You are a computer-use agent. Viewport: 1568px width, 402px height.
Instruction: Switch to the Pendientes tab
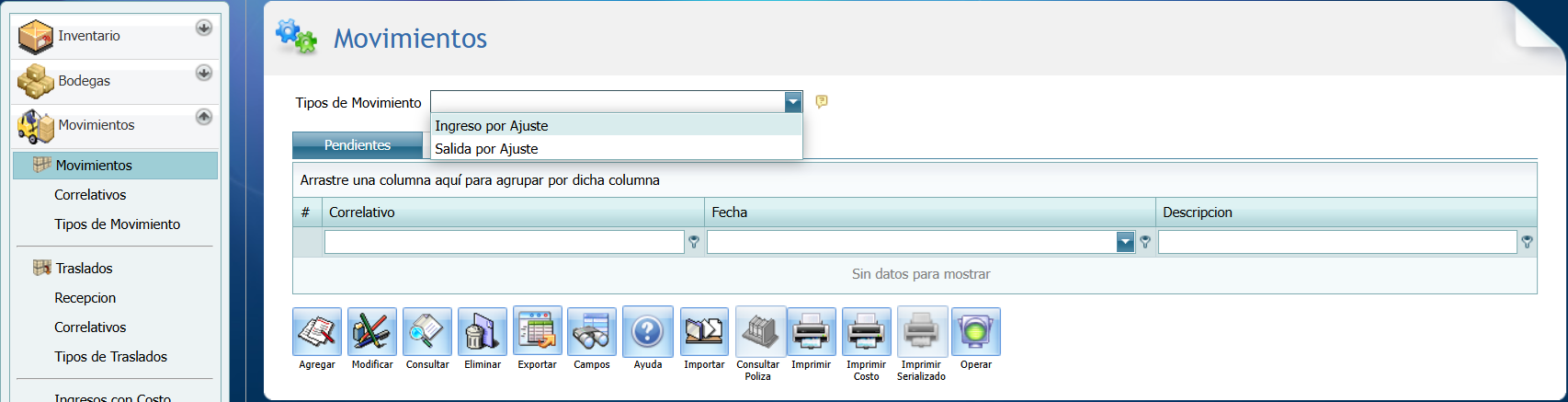pyautogui.click(x=358, y=145)
